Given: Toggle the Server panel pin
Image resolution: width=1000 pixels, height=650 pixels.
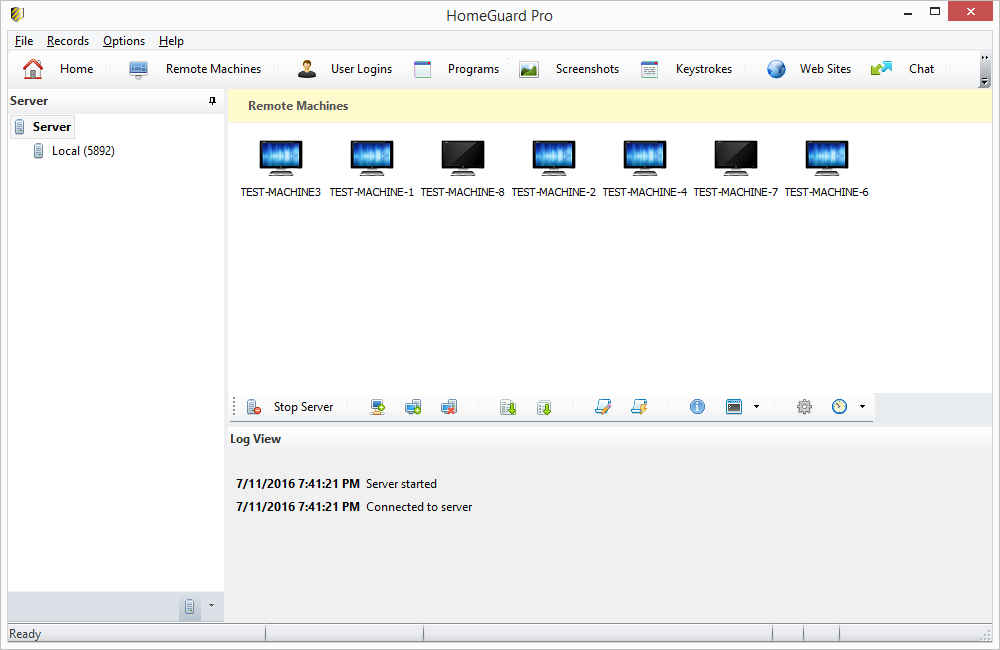Looking at the screenshot, I should [x=212, y=101].
